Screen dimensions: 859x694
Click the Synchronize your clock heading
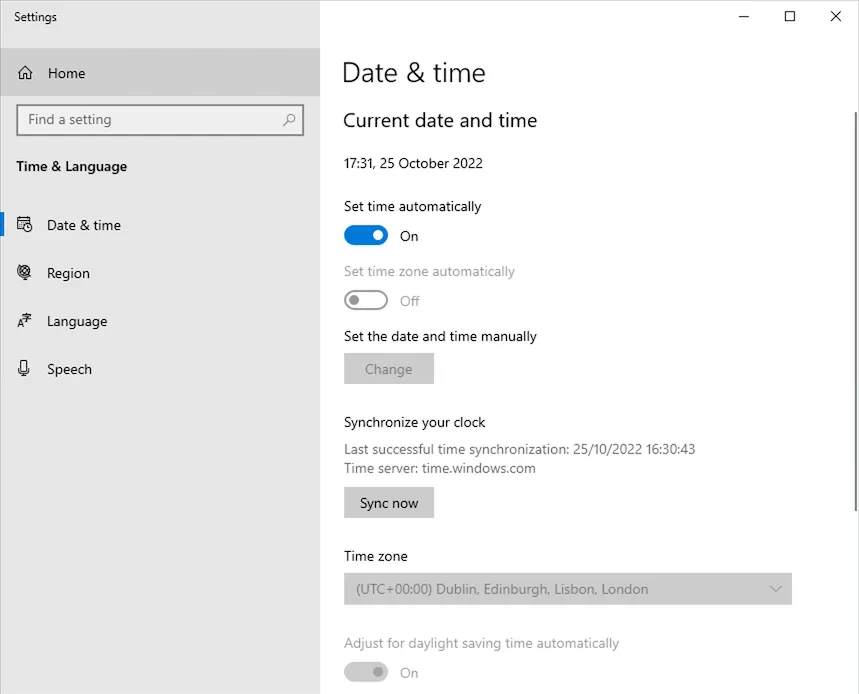tap(415, 422)
